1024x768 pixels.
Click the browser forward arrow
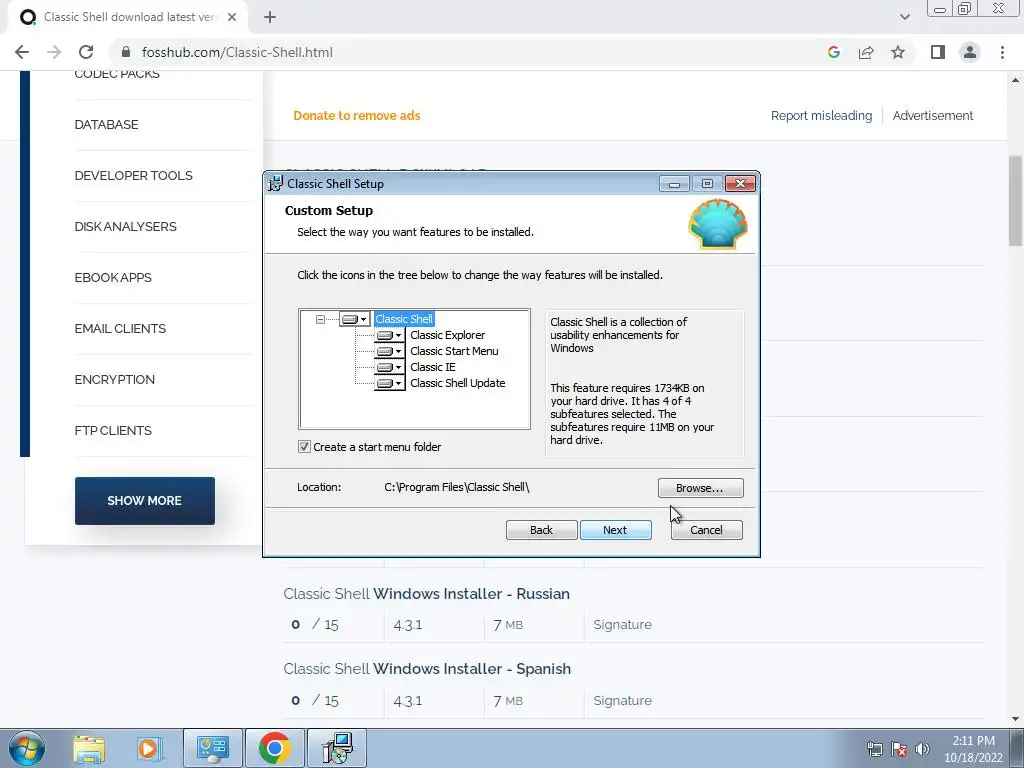[54, 52]
